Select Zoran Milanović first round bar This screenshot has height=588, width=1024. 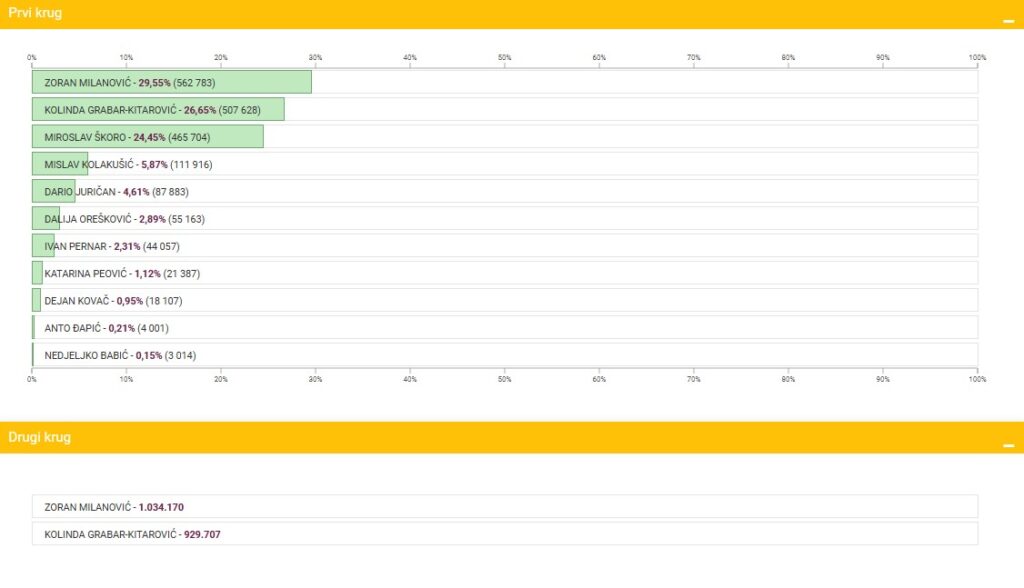pos(171,82)
